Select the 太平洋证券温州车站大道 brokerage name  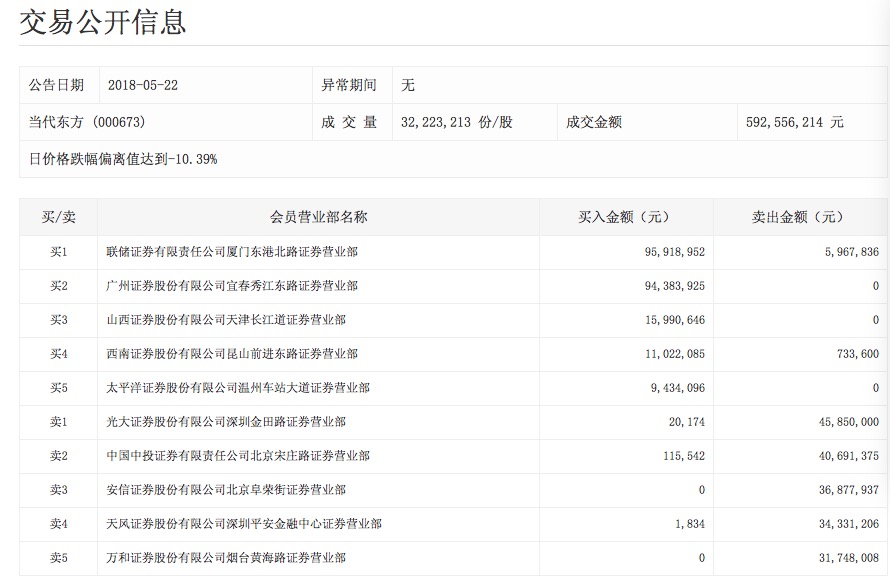click(238, 388)
